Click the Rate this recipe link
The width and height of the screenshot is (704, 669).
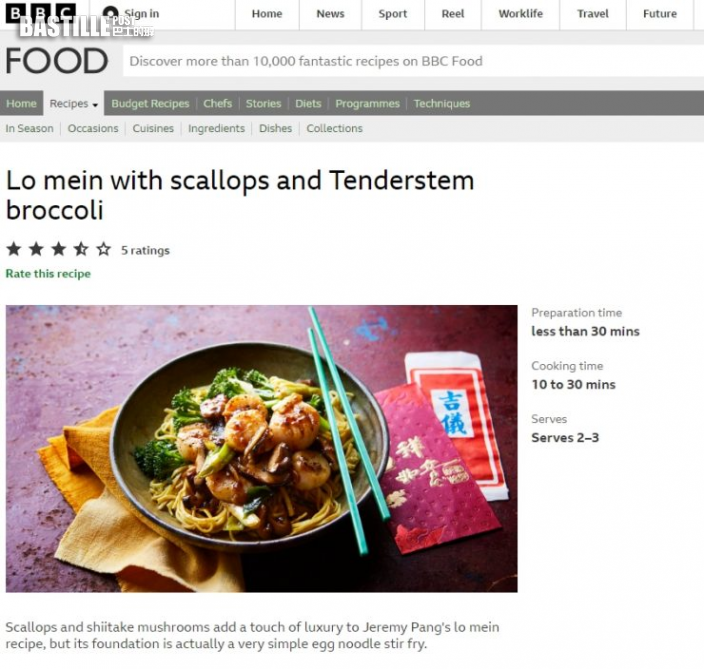(x=48, y=274)
